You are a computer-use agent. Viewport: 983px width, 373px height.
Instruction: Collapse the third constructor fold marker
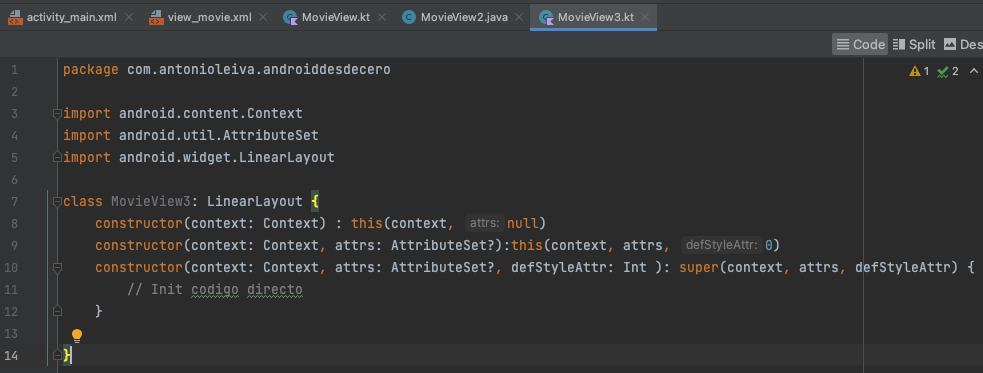coord(57,268)
